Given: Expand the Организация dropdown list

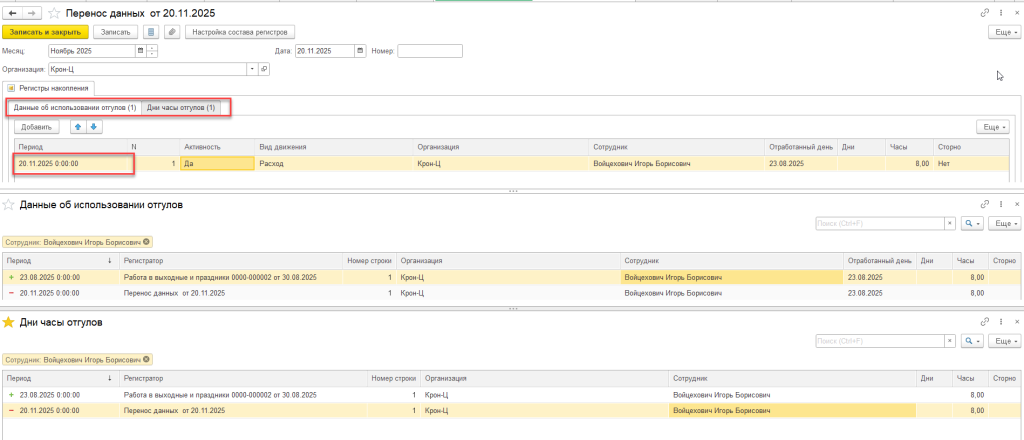Looking at the screenshot, I should [x=252, y=69].
